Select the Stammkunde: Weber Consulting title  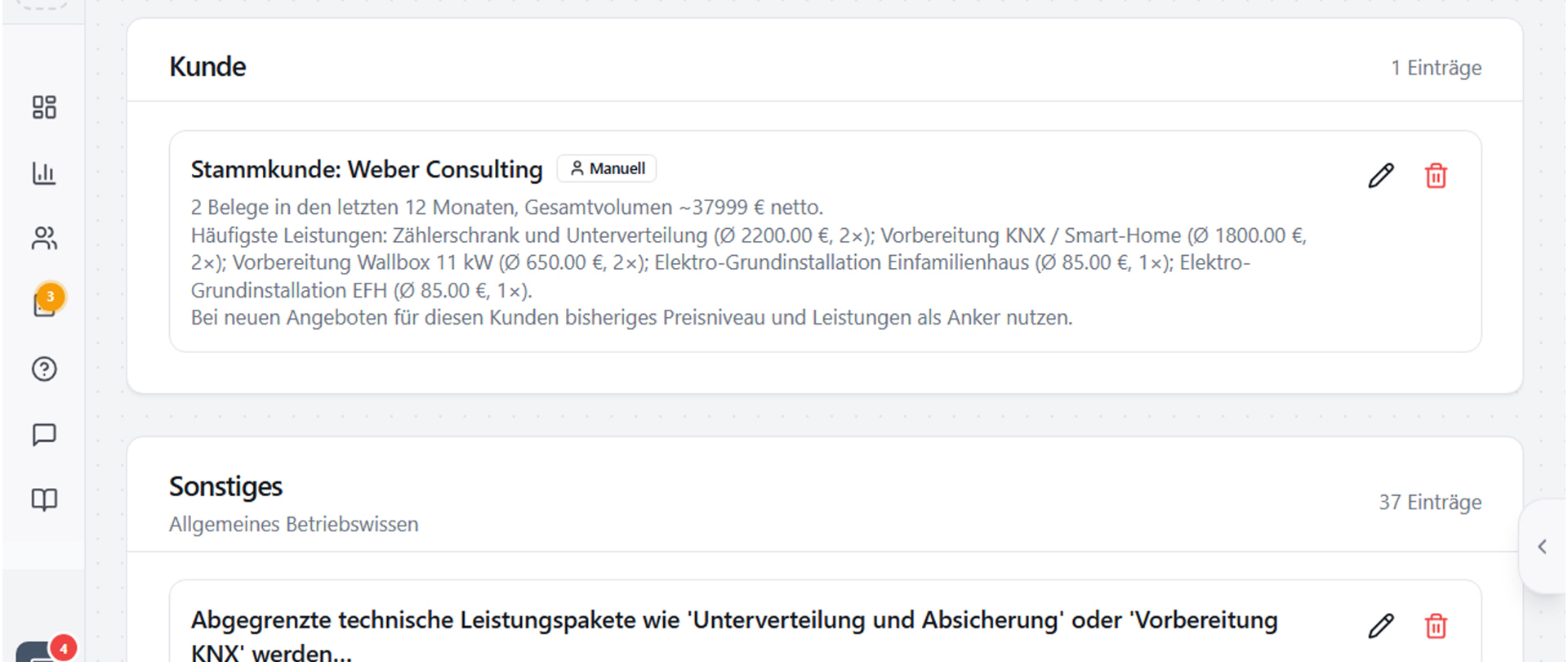(367, 169)
